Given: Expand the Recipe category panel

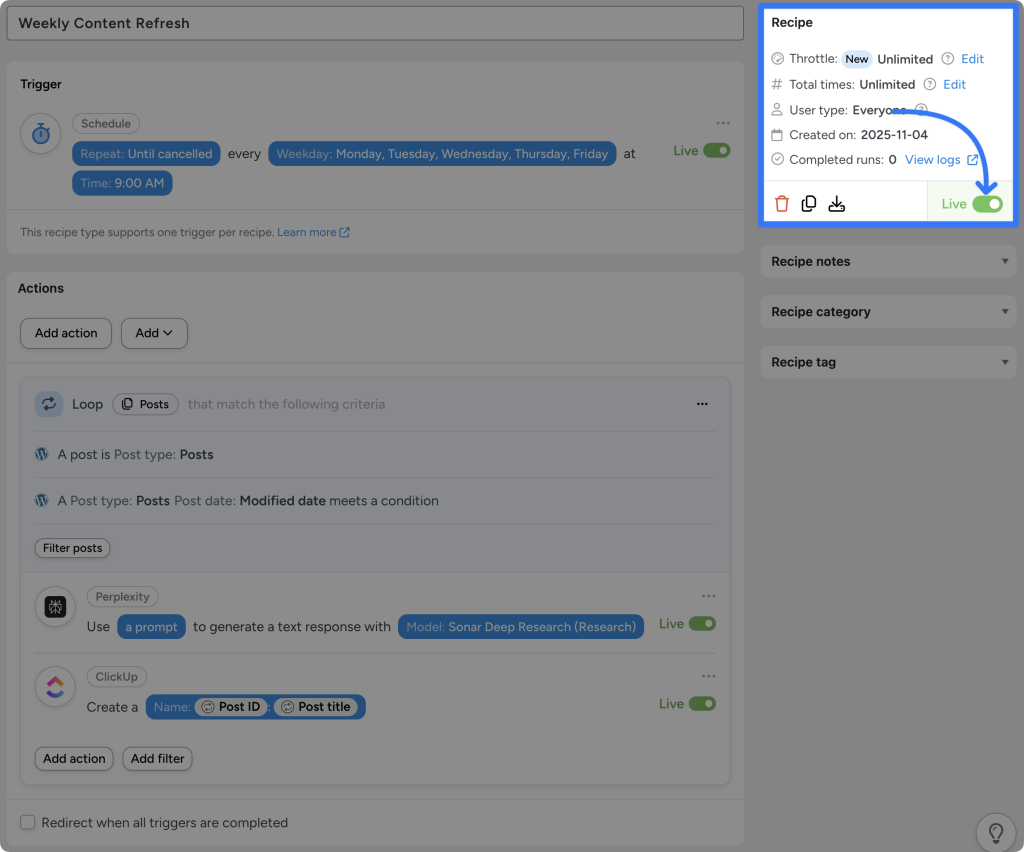Looking at the screenshot, I should 887,311.
